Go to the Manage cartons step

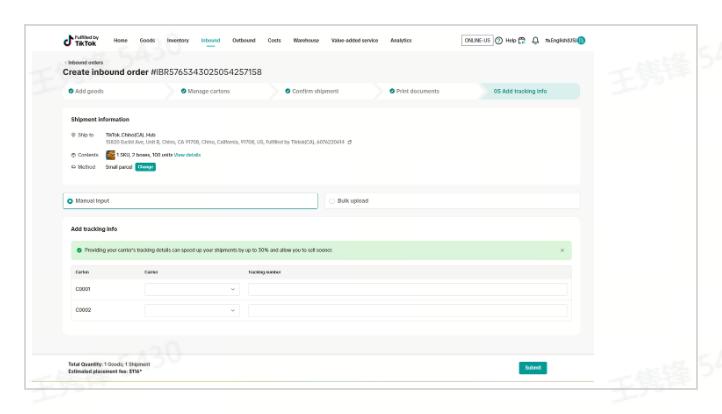tap(205, 91)
